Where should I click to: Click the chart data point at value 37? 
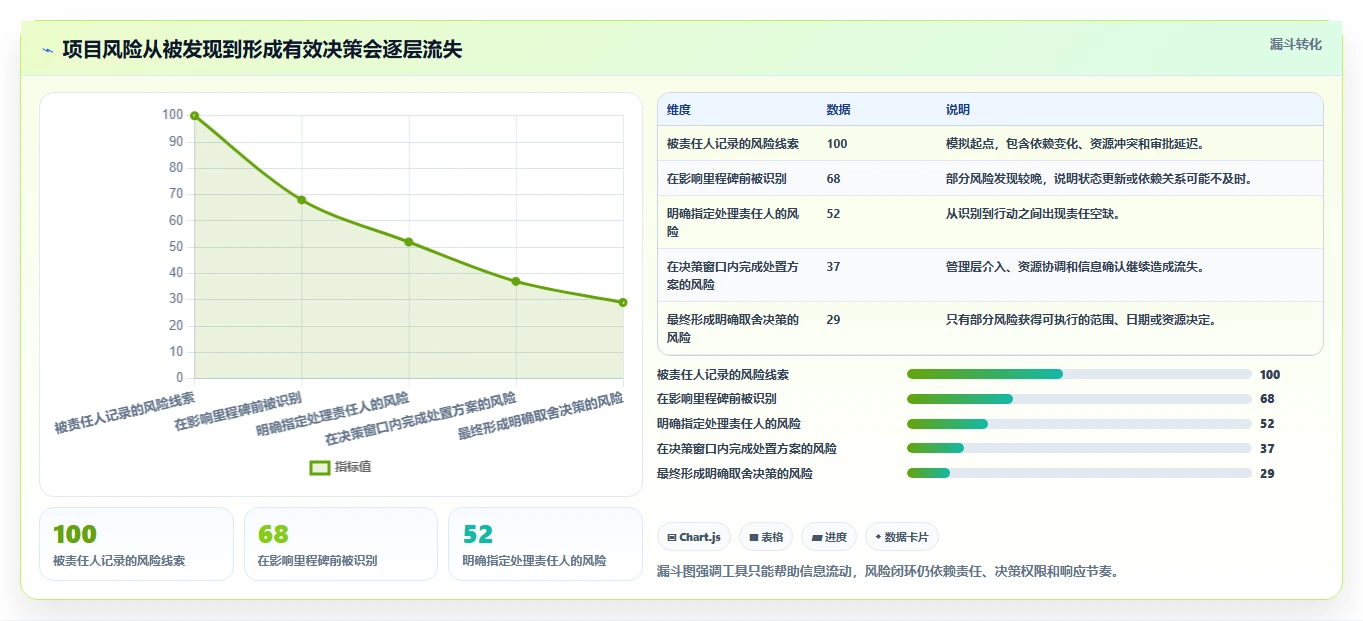pyautogui.click(x=516, y=281)
